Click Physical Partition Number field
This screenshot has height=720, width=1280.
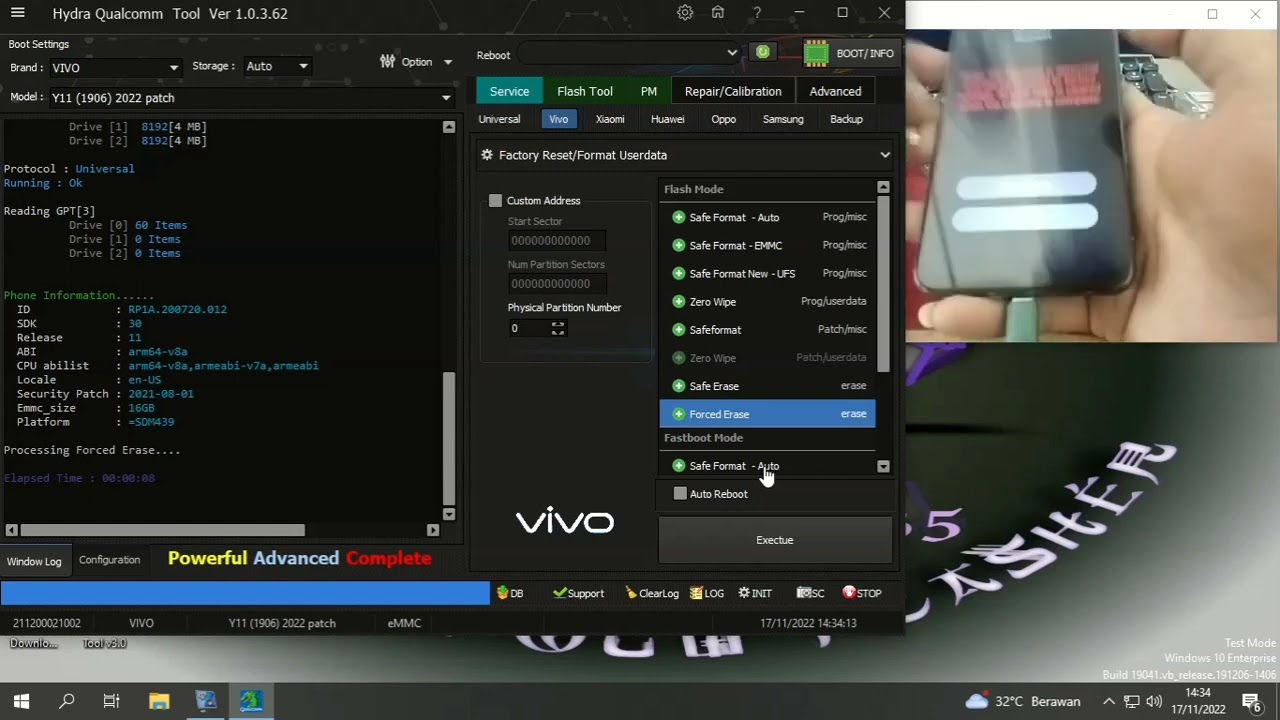click(x=528, y=328)
